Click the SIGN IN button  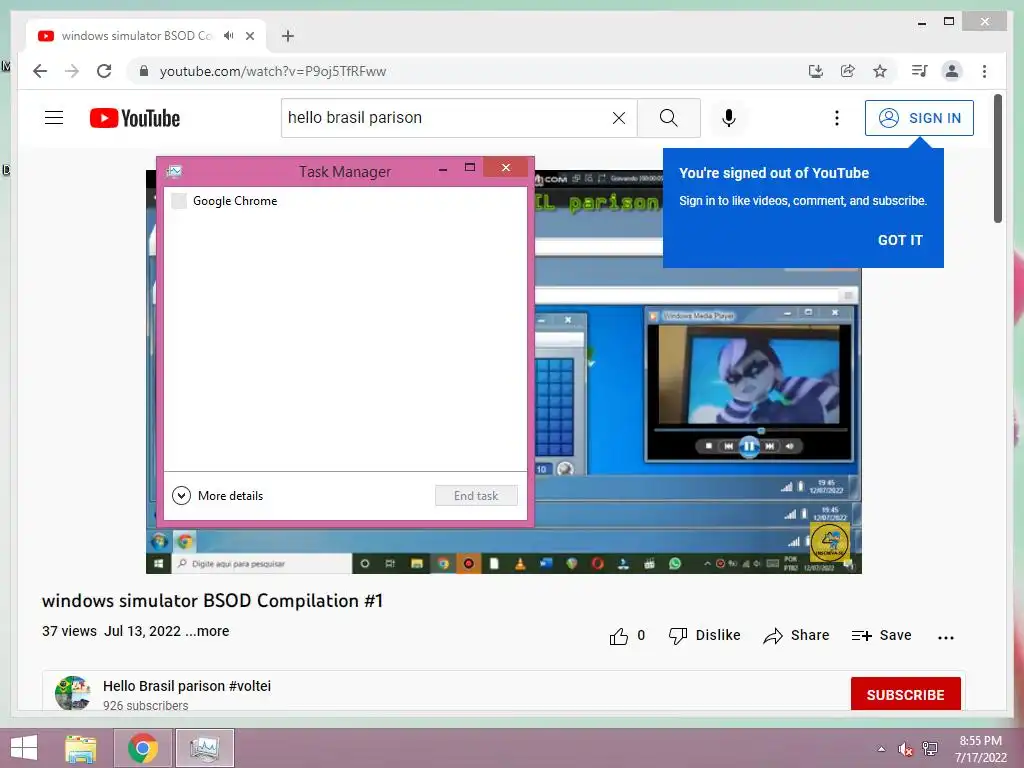tap(919, 118)
